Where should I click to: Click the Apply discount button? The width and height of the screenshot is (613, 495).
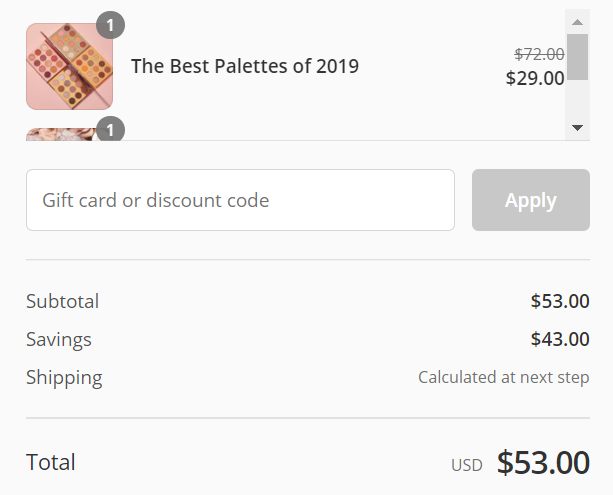pyautogui.click(x=531, y=200)
